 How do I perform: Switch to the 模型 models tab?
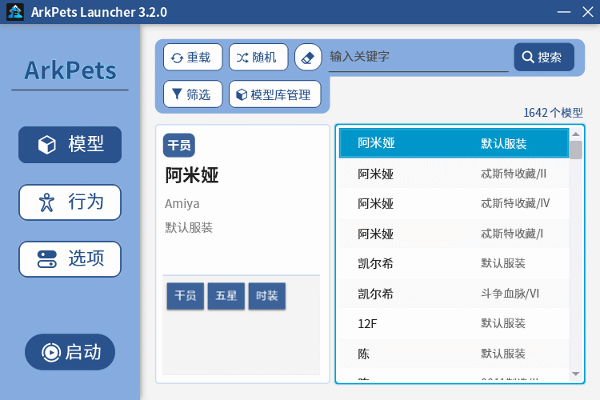(x=70, y=145)
